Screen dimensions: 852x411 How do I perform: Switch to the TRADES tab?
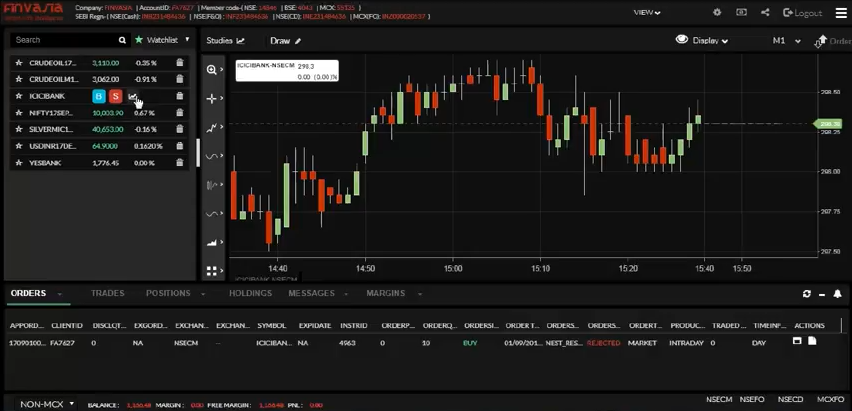pyautogui.click(x=108, y=293)
